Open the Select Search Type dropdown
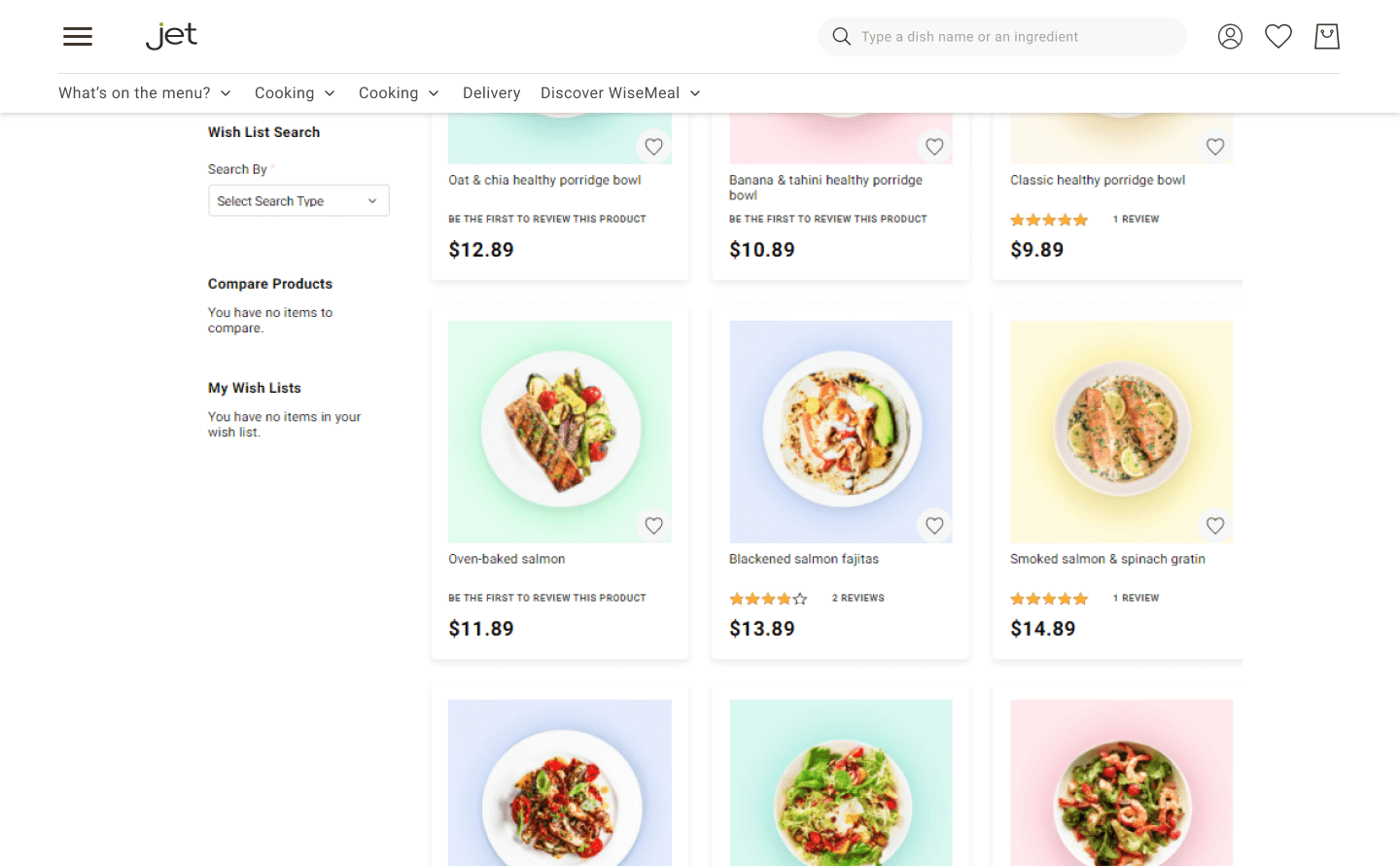The image size is (1400, 866). [298, 201]
